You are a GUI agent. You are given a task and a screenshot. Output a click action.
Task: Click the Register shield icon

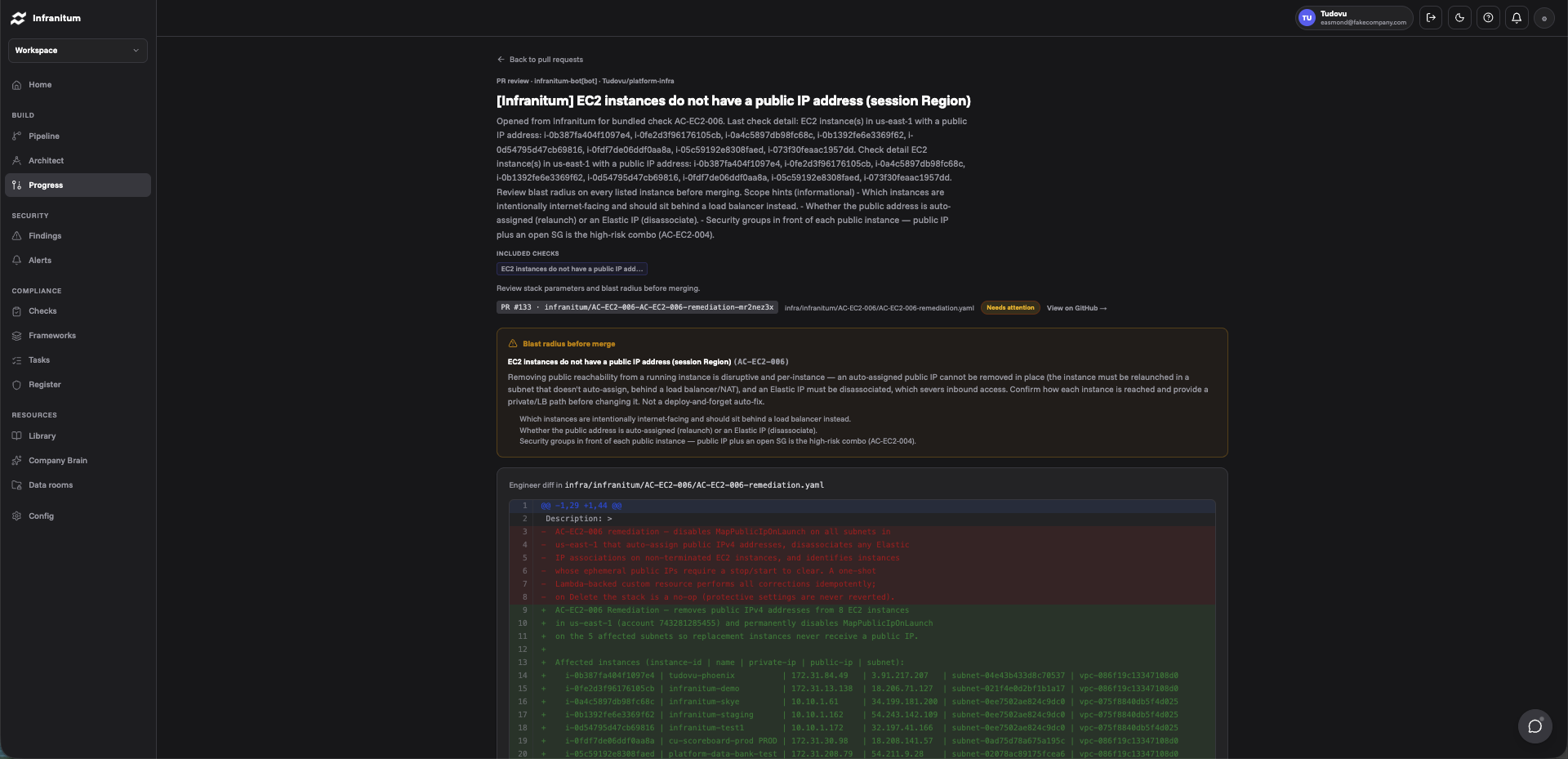coord(16,385)
